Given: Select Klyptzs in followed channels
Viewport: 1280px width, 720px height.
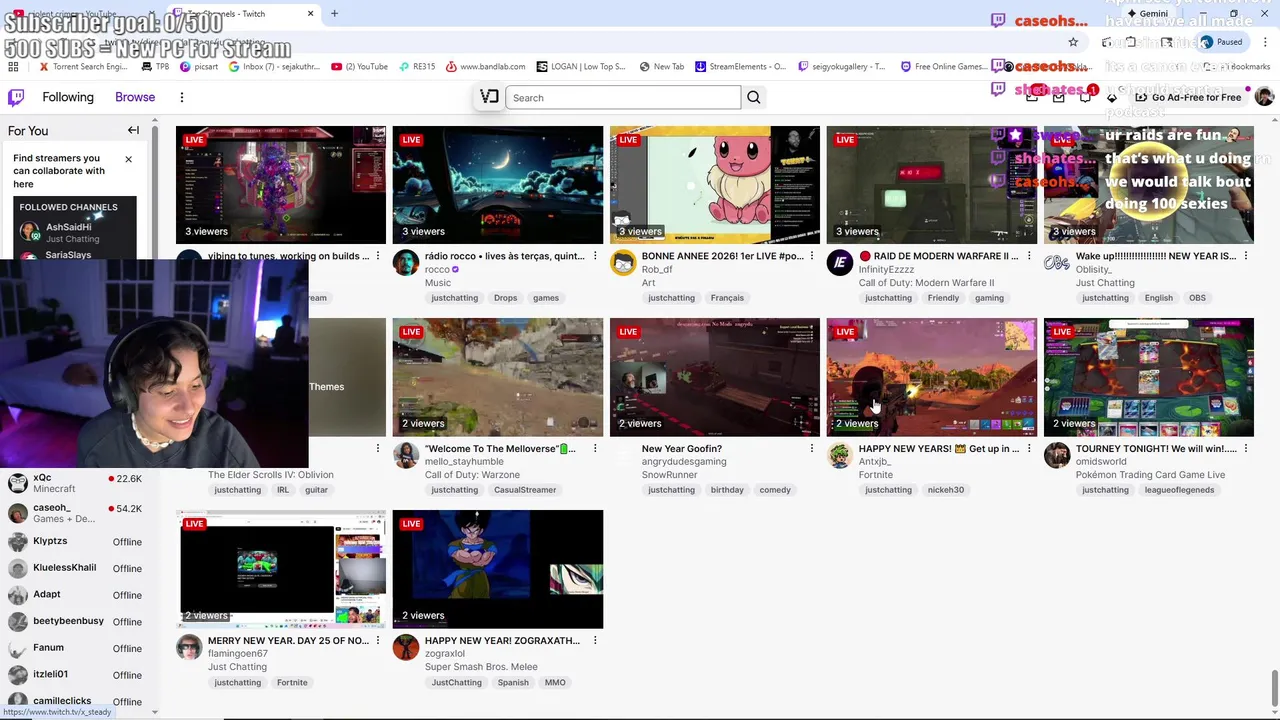Looking at the screenshot, I should pyautogui.click(x=76, y=541).
